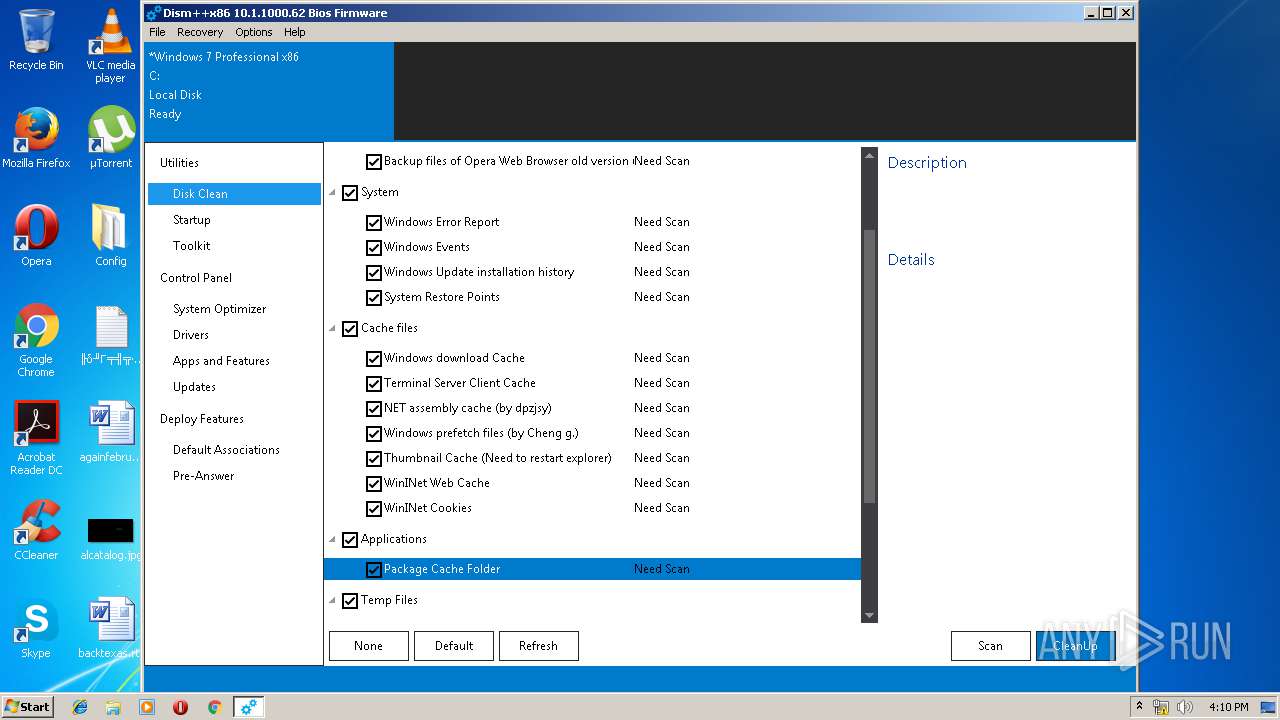Show hidden tray icons arrow
This screenshot has width=1280, height=720.
pos(1139,706)
